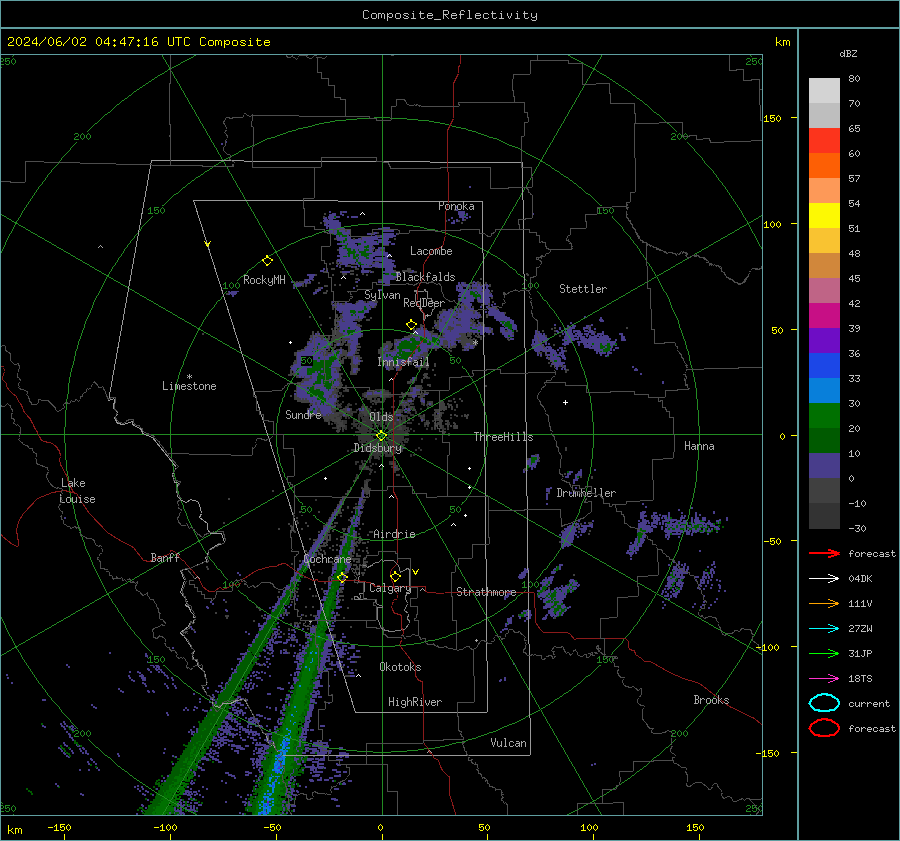
Task: Click the Blackfalds town label
Action: click(425, 277)
